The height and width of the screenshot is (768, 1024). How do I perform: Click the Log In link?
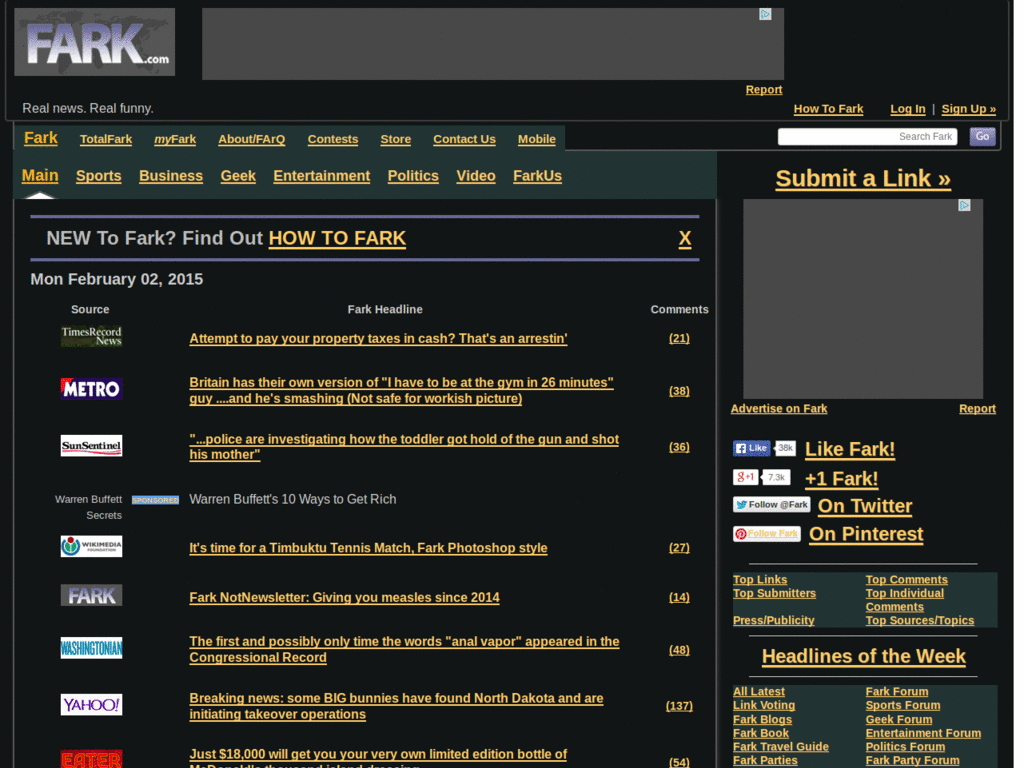pyautogui.click(x=908, y=109)
